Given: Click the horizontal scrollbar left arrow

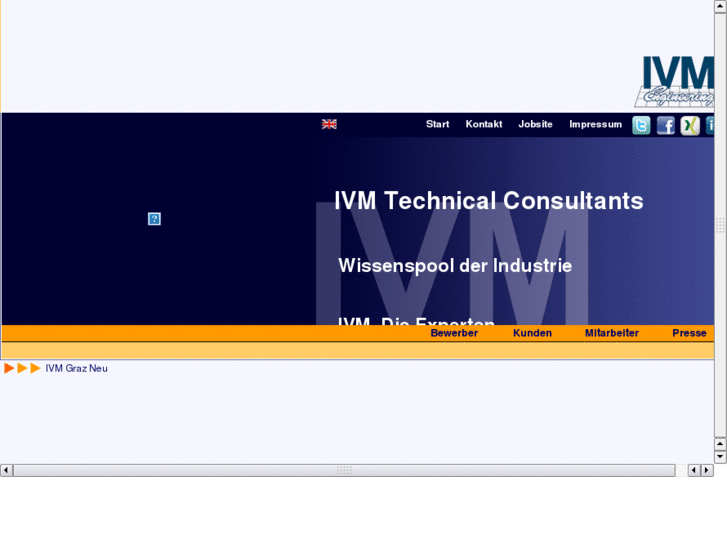Looking at the screenshot, I should point(6,470).
